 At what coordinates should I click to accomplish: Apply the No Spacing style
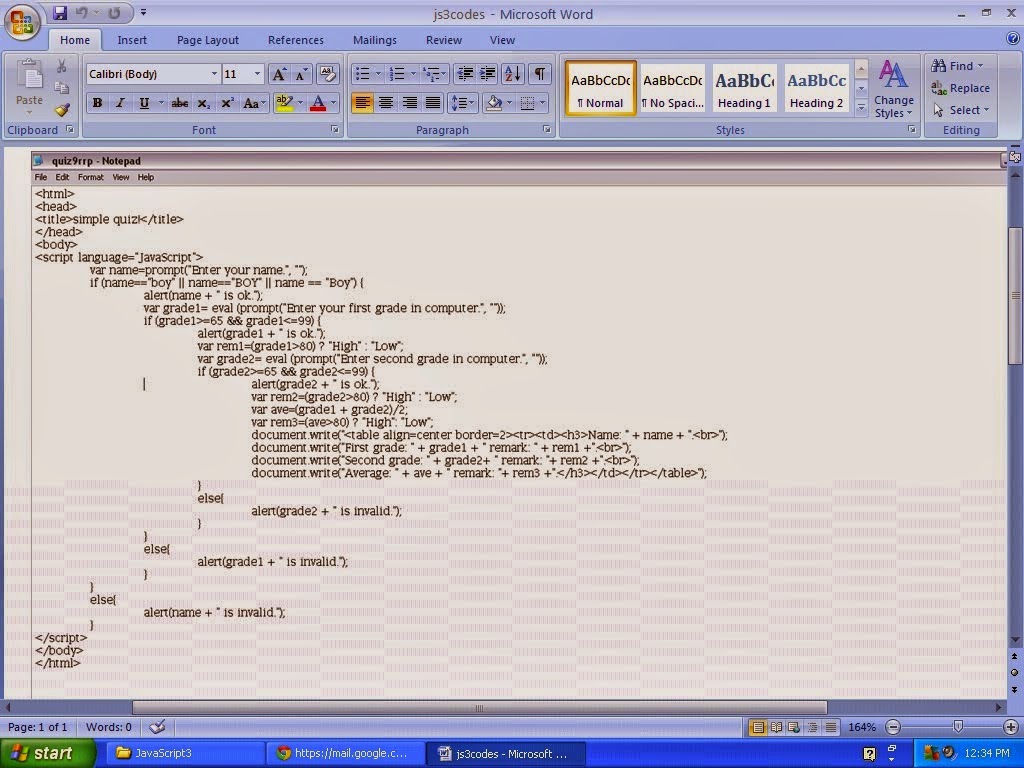(x=673, y=89)
